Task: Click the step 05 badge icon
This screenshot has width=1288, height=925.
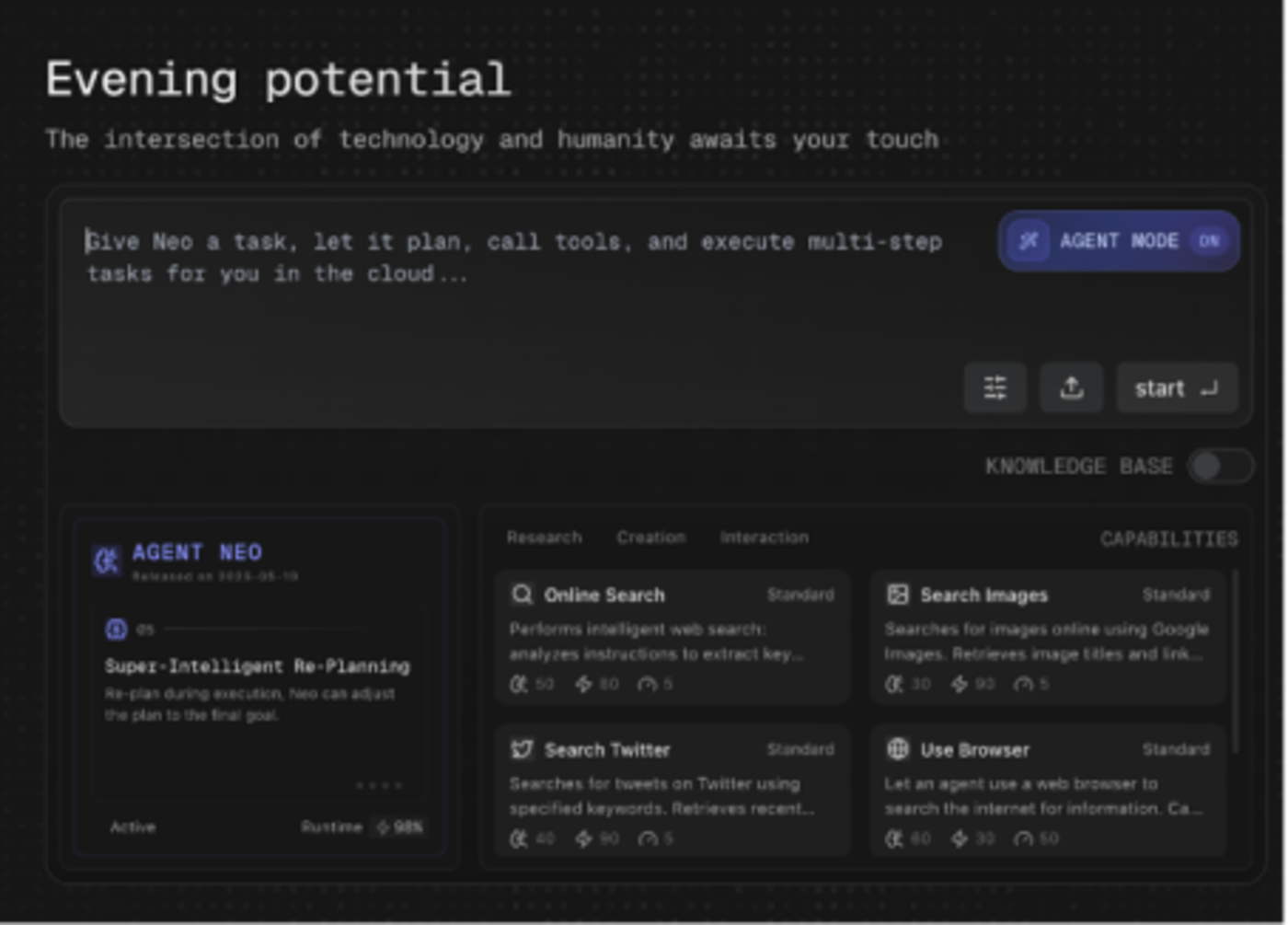Action: point(116,630)
